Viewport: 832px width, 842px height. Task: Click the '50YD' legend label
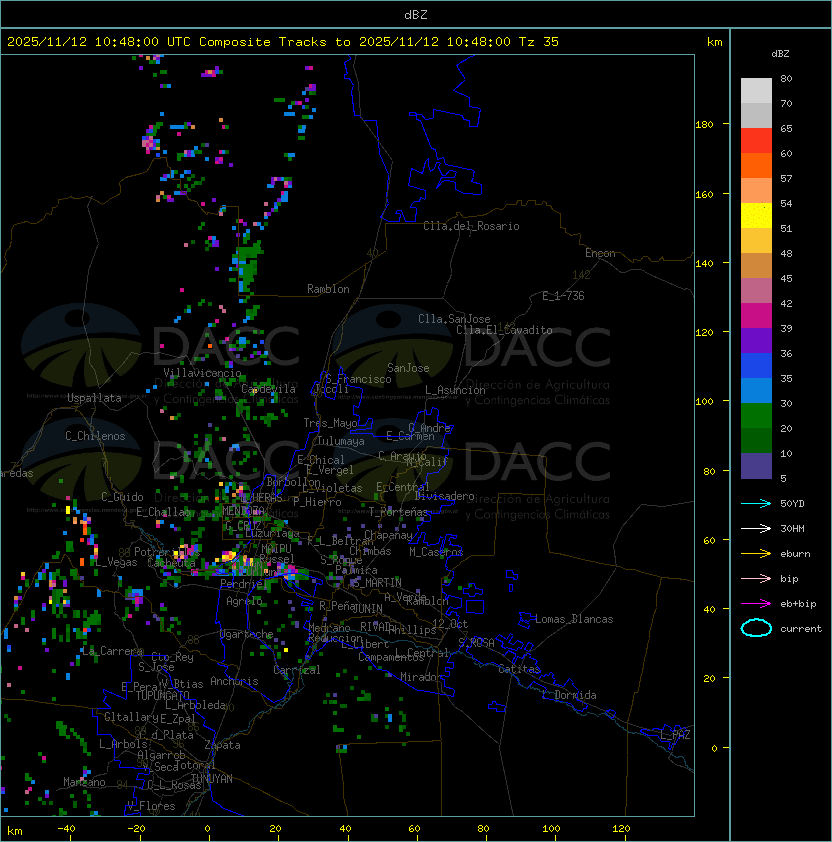[x=792, y=503]
